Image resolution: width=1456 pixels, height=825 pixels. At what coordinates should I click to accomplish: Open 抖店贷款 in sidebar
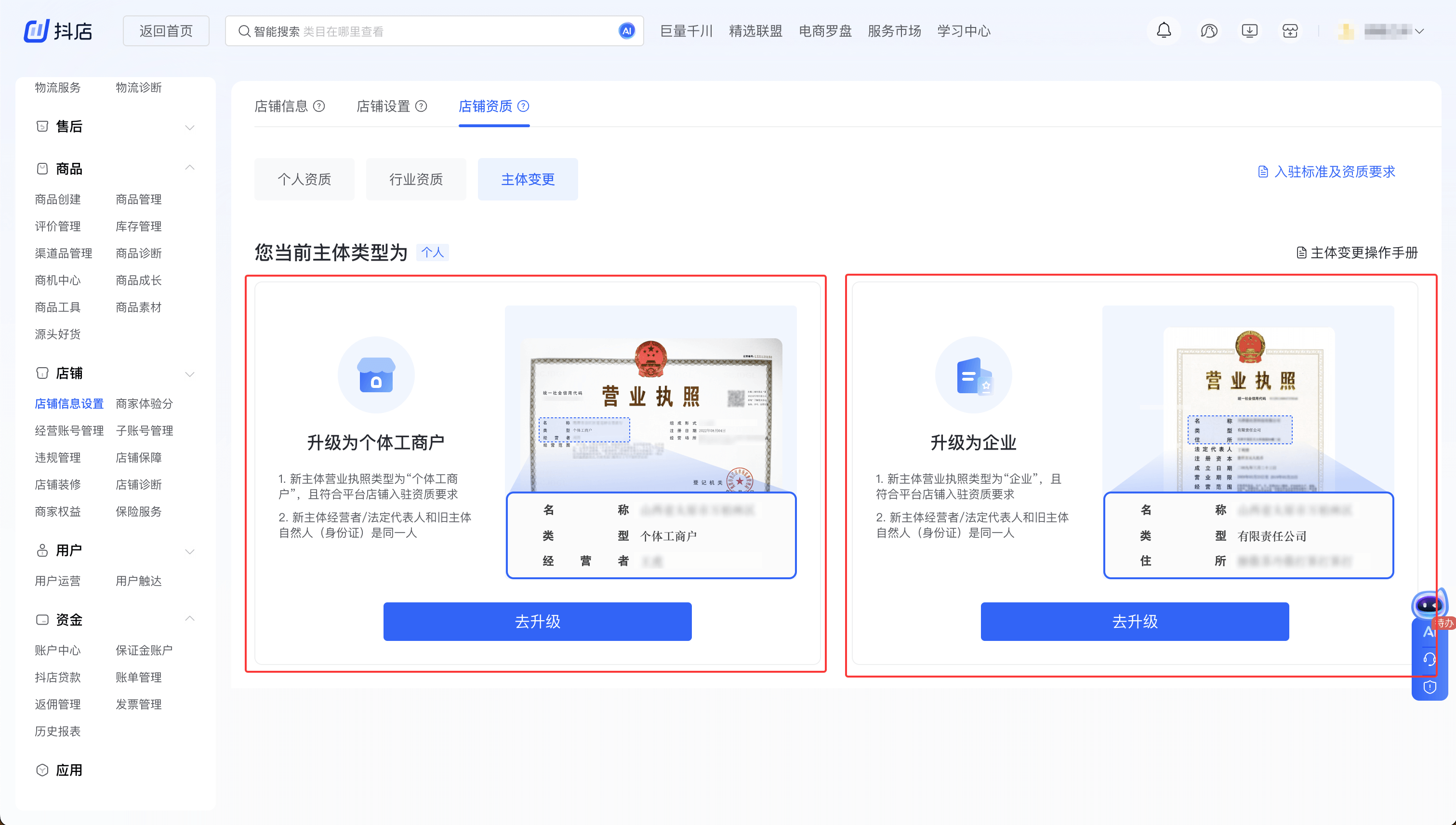(x=58, y=678)
